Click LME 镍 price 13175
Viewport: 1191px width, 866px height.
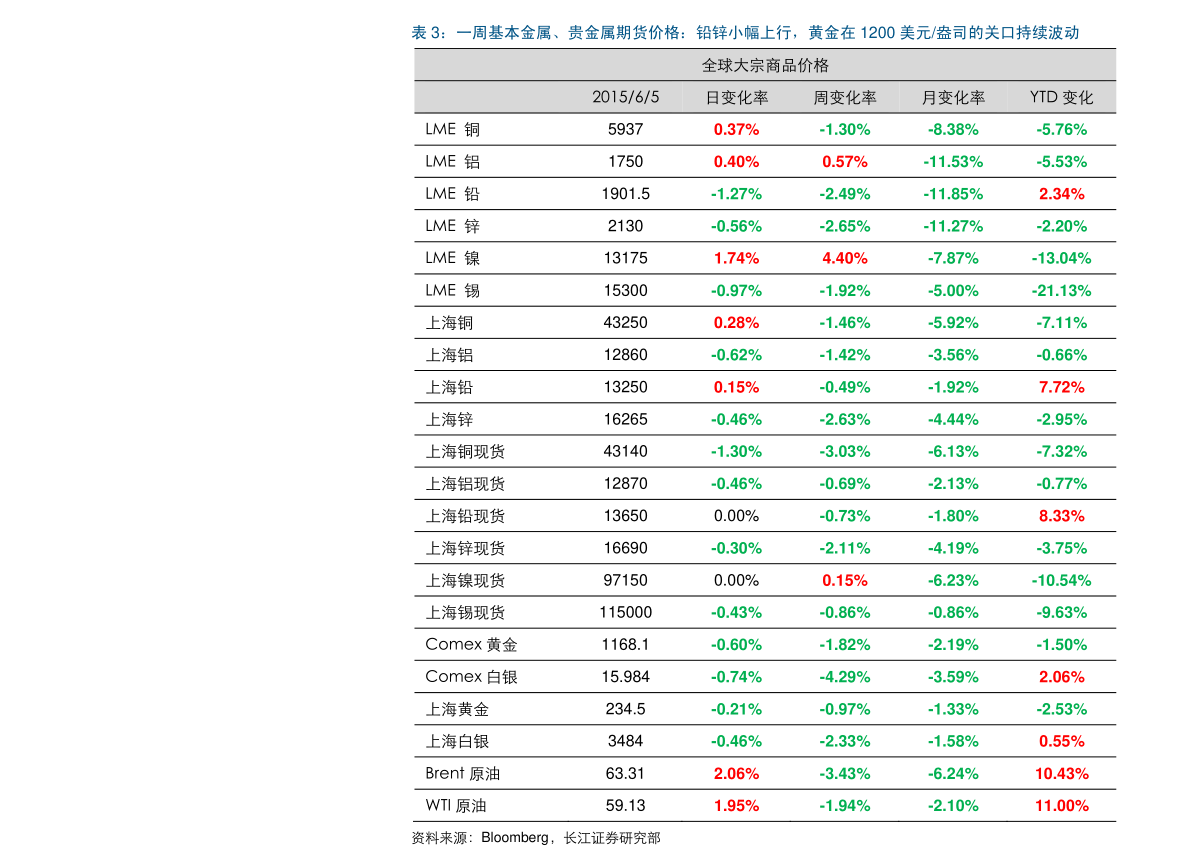[x=625, y=258]
